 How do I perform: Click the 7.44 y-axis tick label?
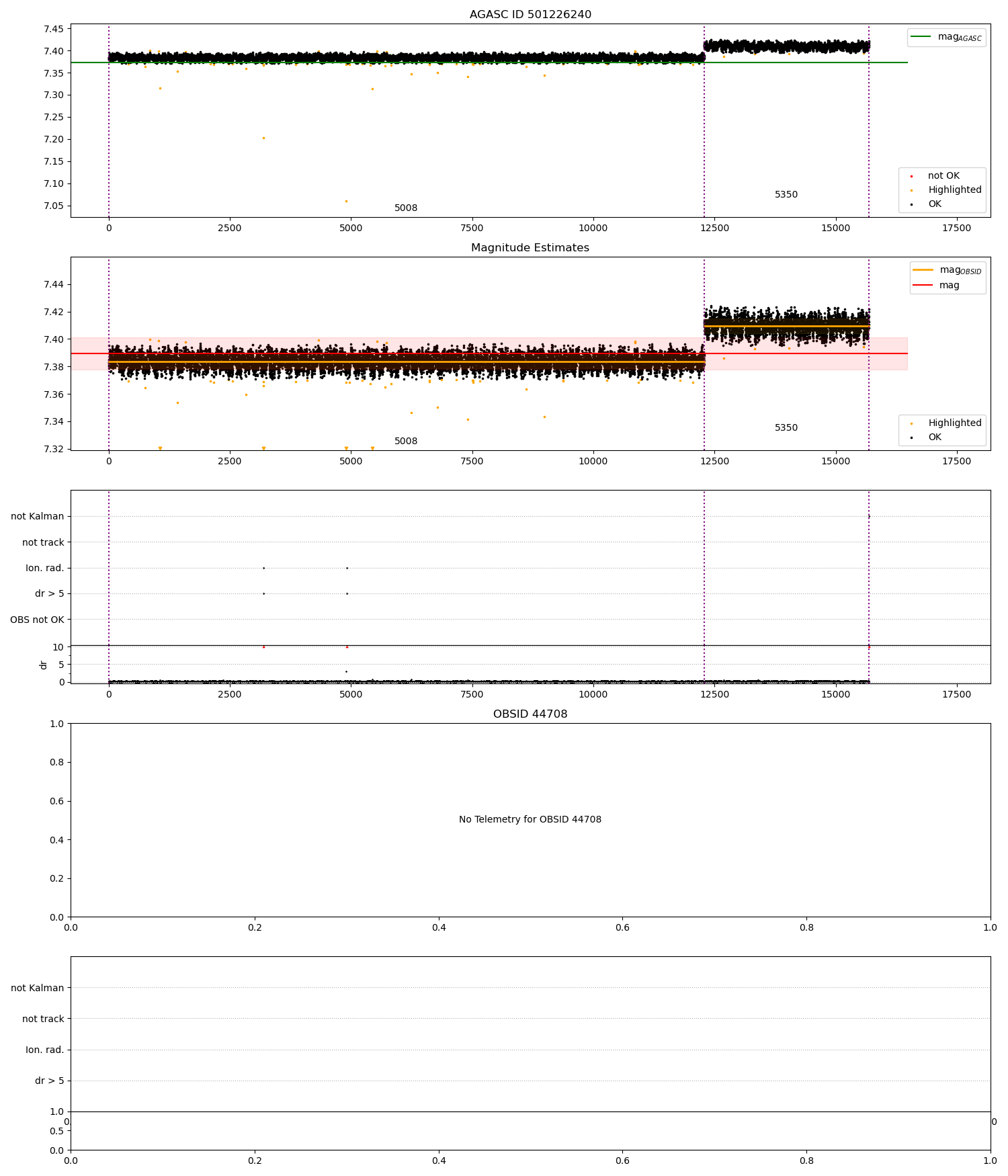[54, 285]
